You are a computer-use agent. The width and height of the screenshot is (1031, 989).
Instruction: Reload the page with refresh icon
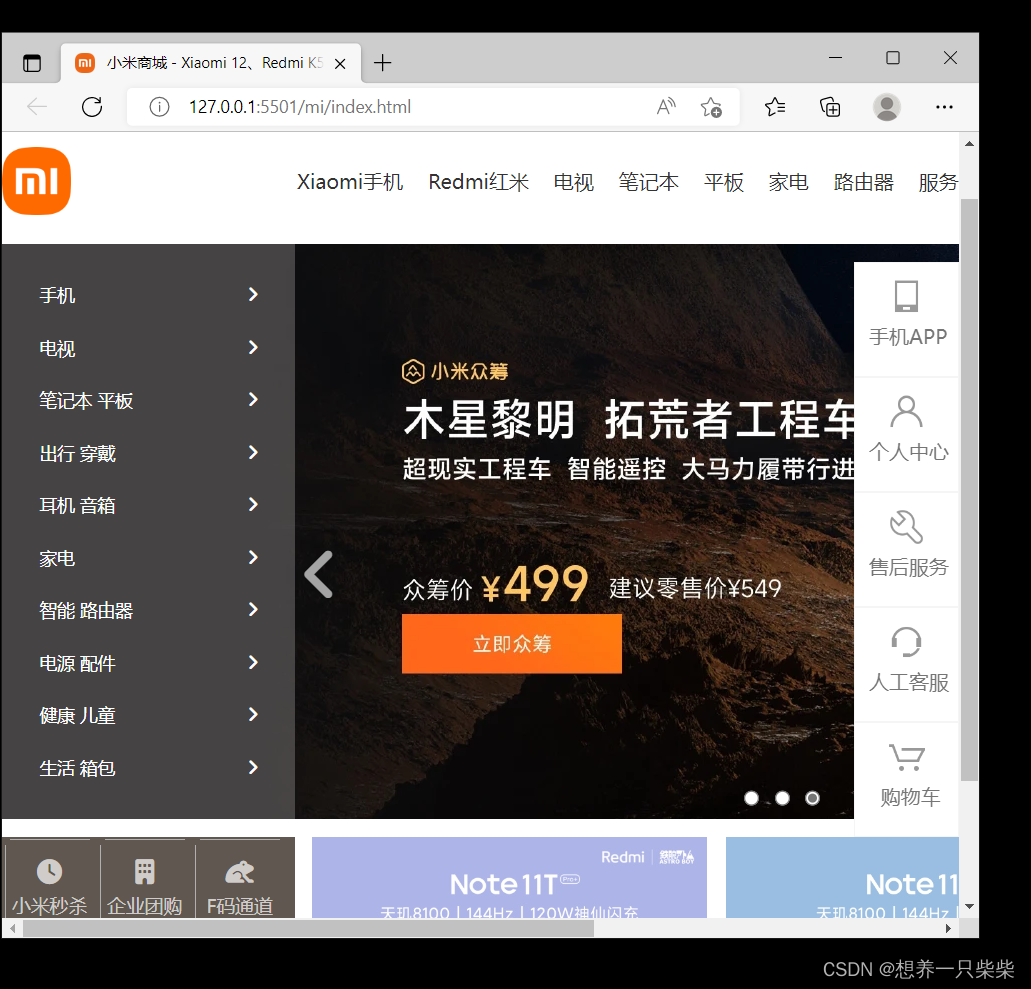(x=92, y=107)
